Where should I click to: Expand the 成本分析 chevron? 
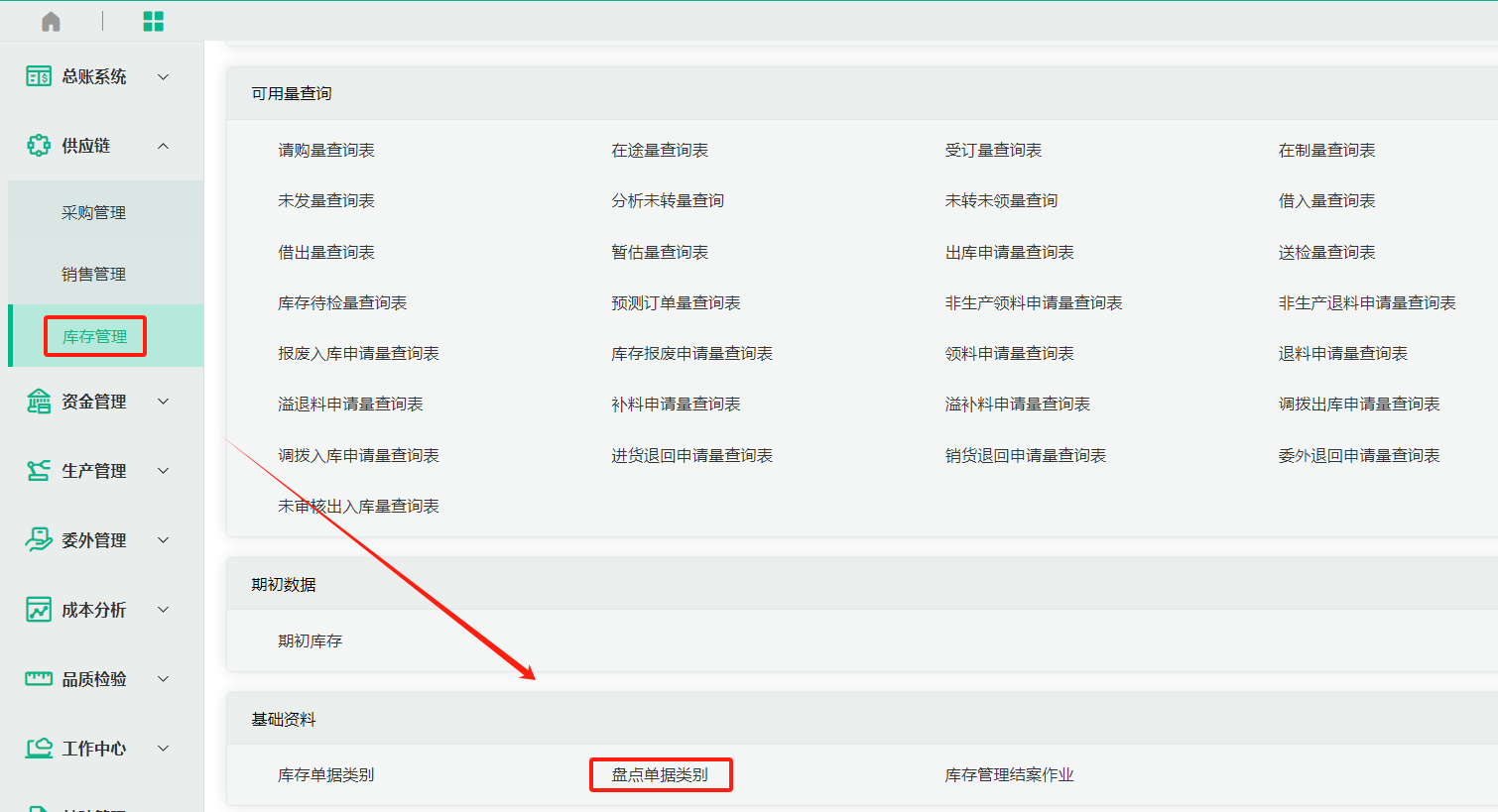click(x=164, y=610)
